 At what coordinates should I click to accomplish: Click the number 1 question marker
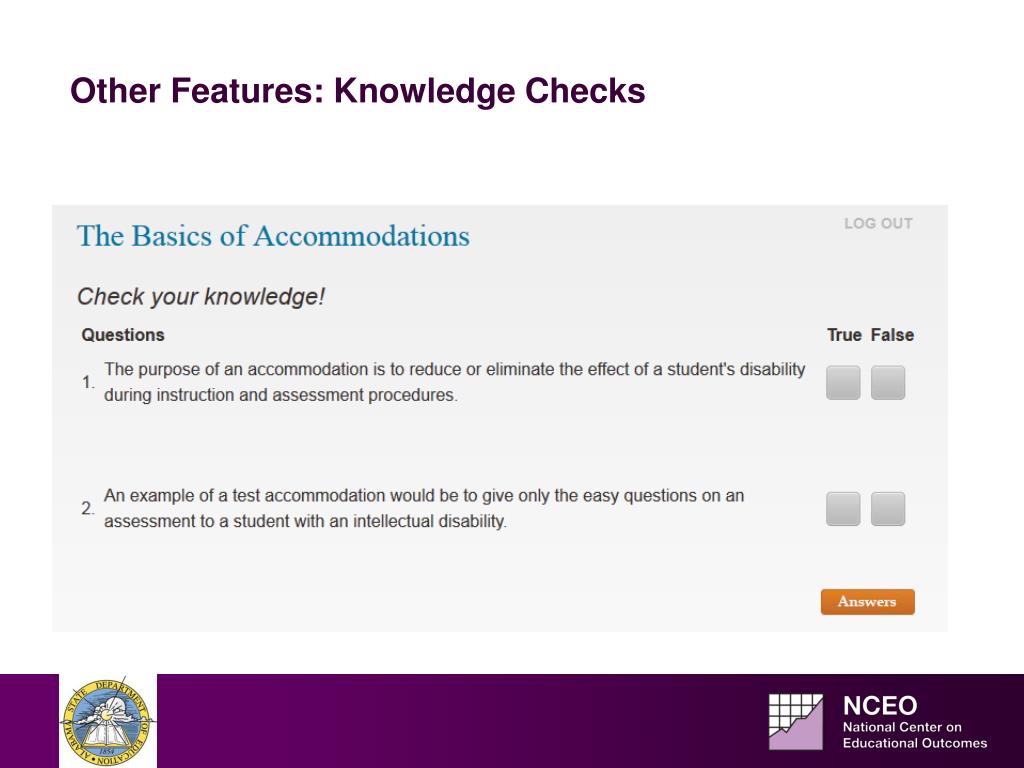(x=88, y=382)
